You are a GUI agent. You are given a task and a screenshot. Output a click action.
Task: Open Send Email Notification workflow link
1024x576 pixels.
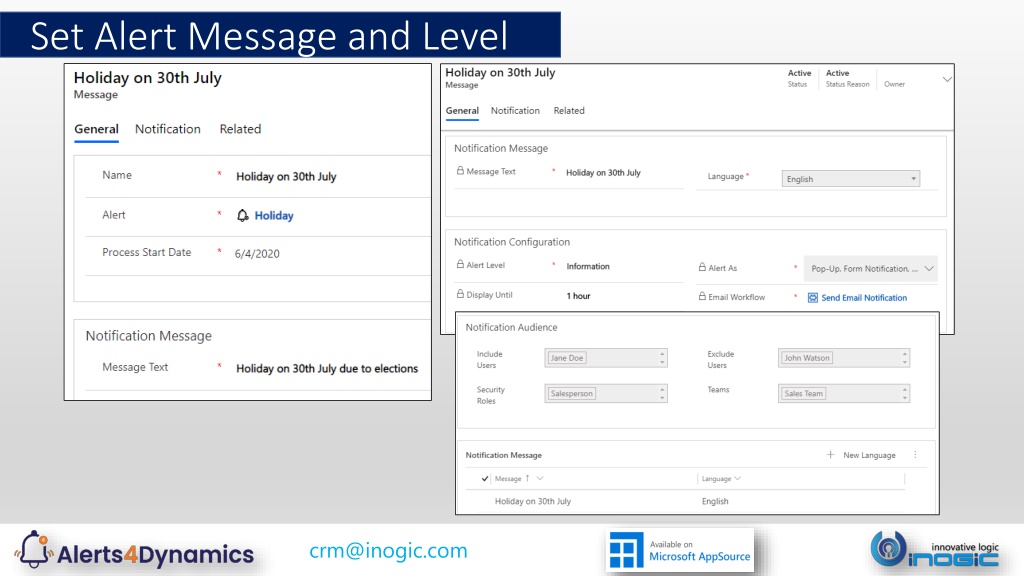864,298
